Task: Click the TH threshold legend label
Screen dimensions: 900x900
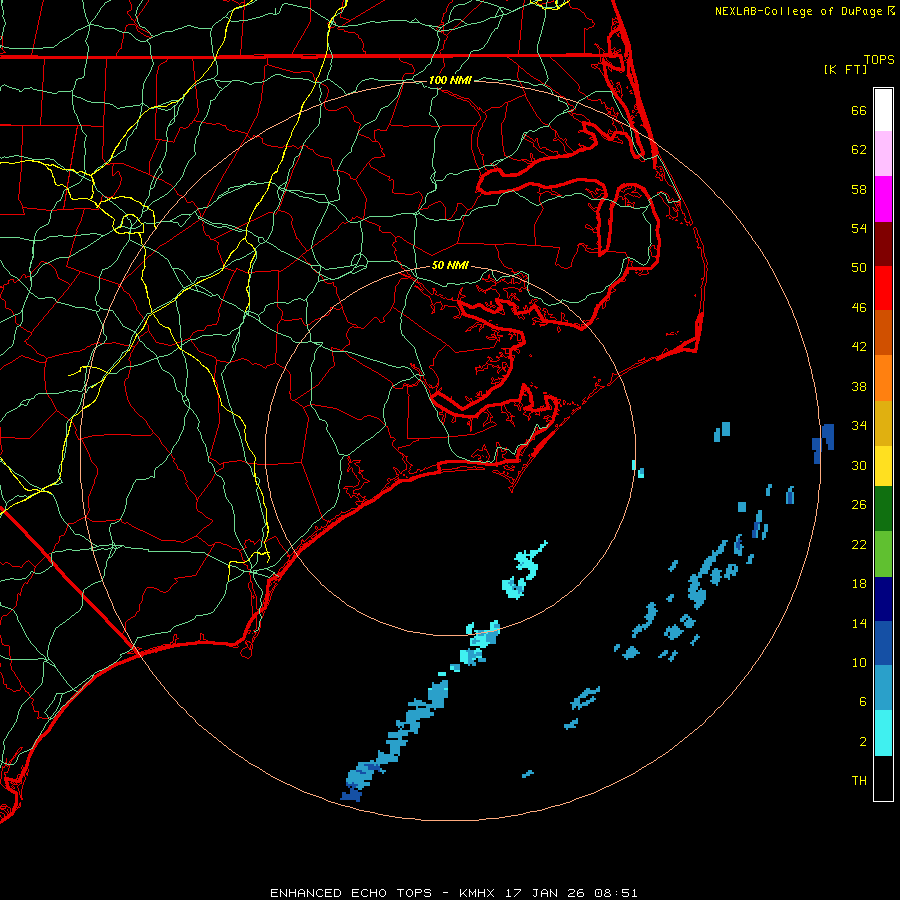Action: tap(859, 781)
